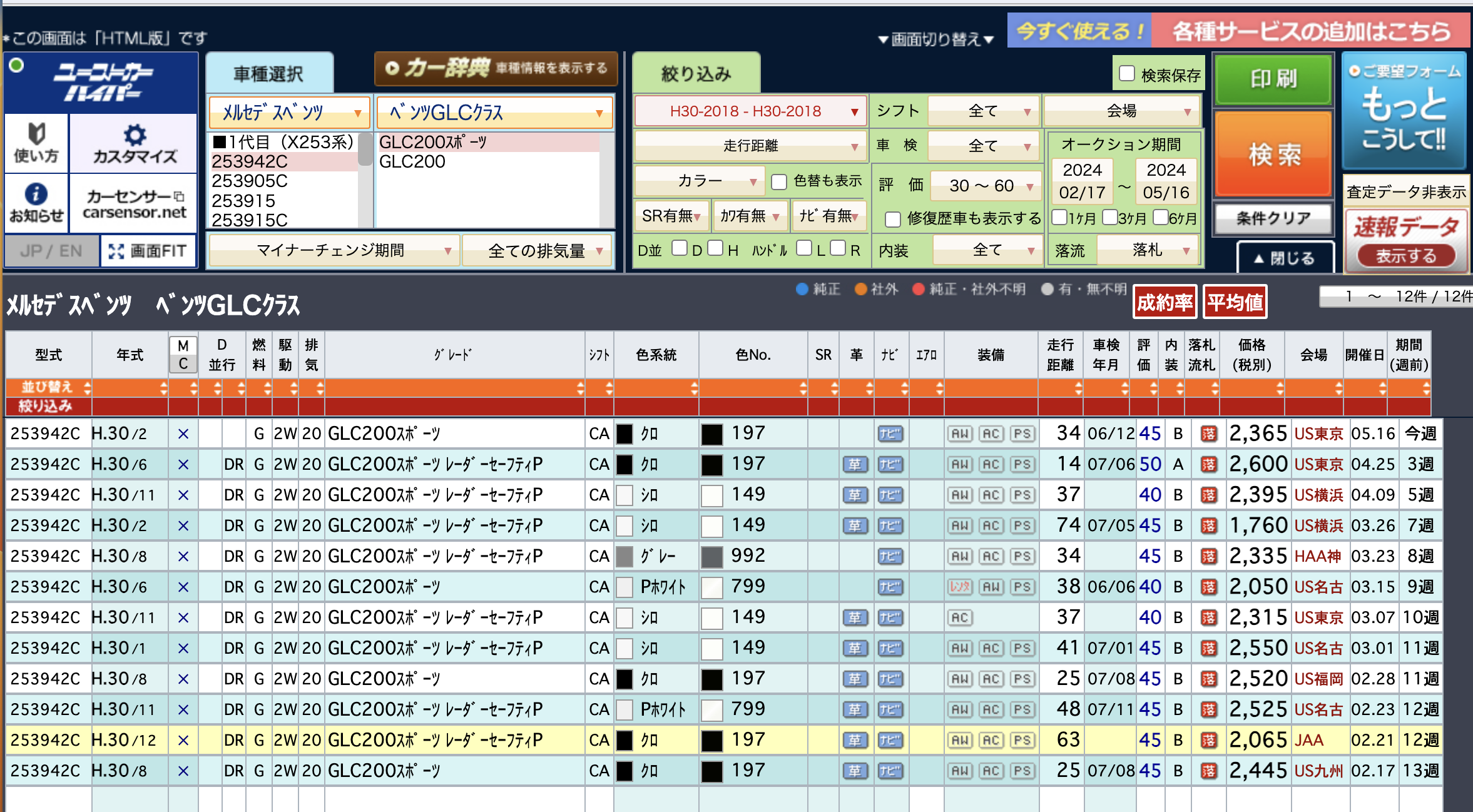Tick the 3ヶ月 period checkbox

(x=1109, y=217)
